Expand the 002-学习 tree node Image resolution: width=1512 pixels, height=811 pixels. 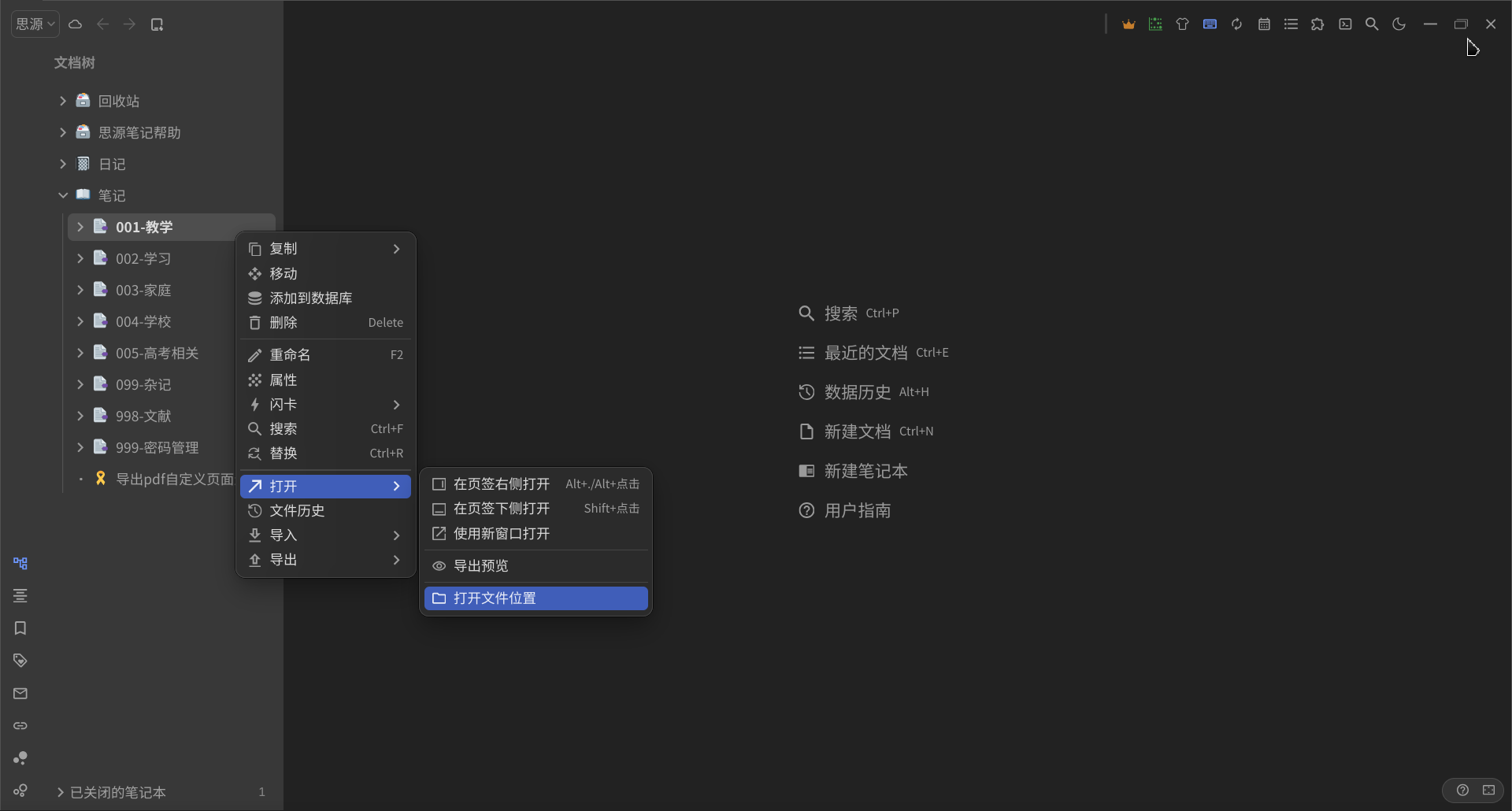(80, 258)
